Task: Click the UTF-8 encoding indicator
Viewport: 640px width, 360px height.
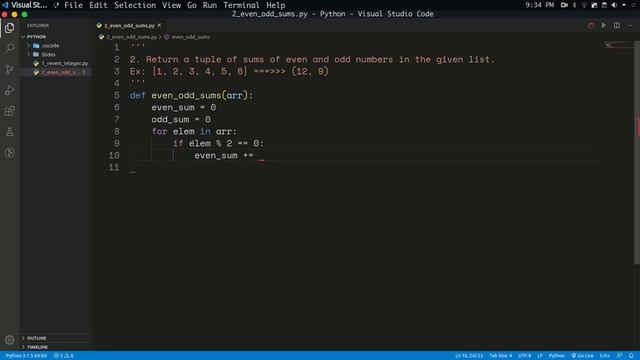Action: [524, 356]
